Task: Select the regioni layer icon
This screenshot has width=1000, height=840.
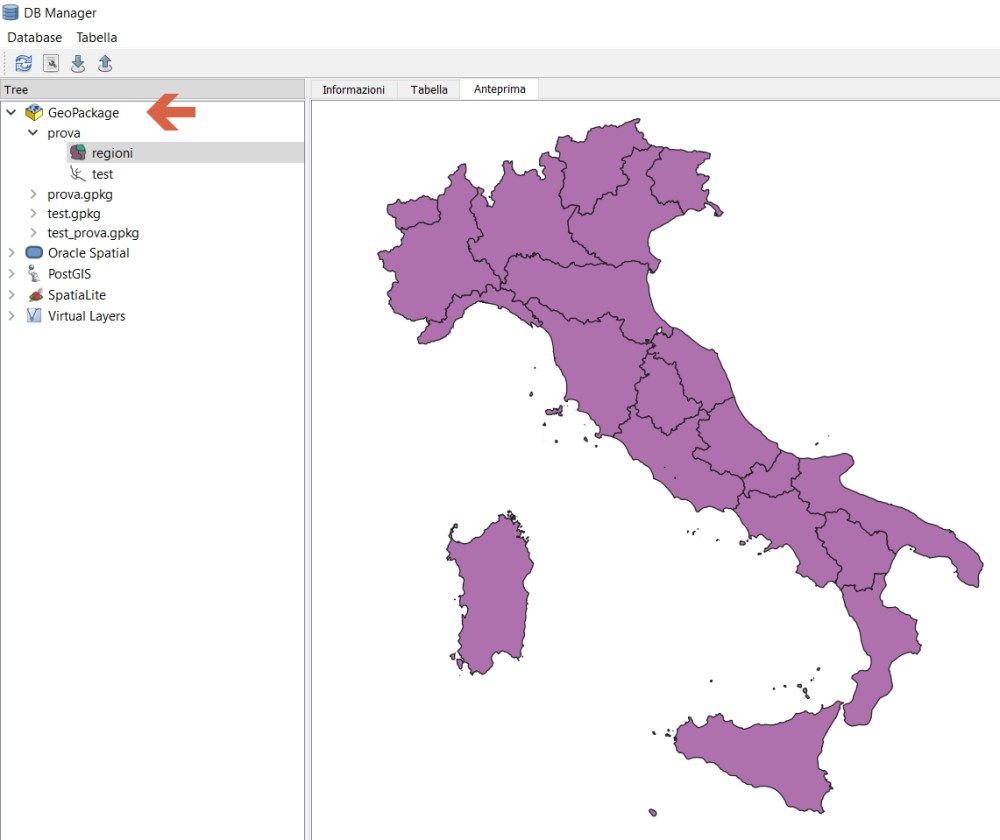Action: point(78,152)
